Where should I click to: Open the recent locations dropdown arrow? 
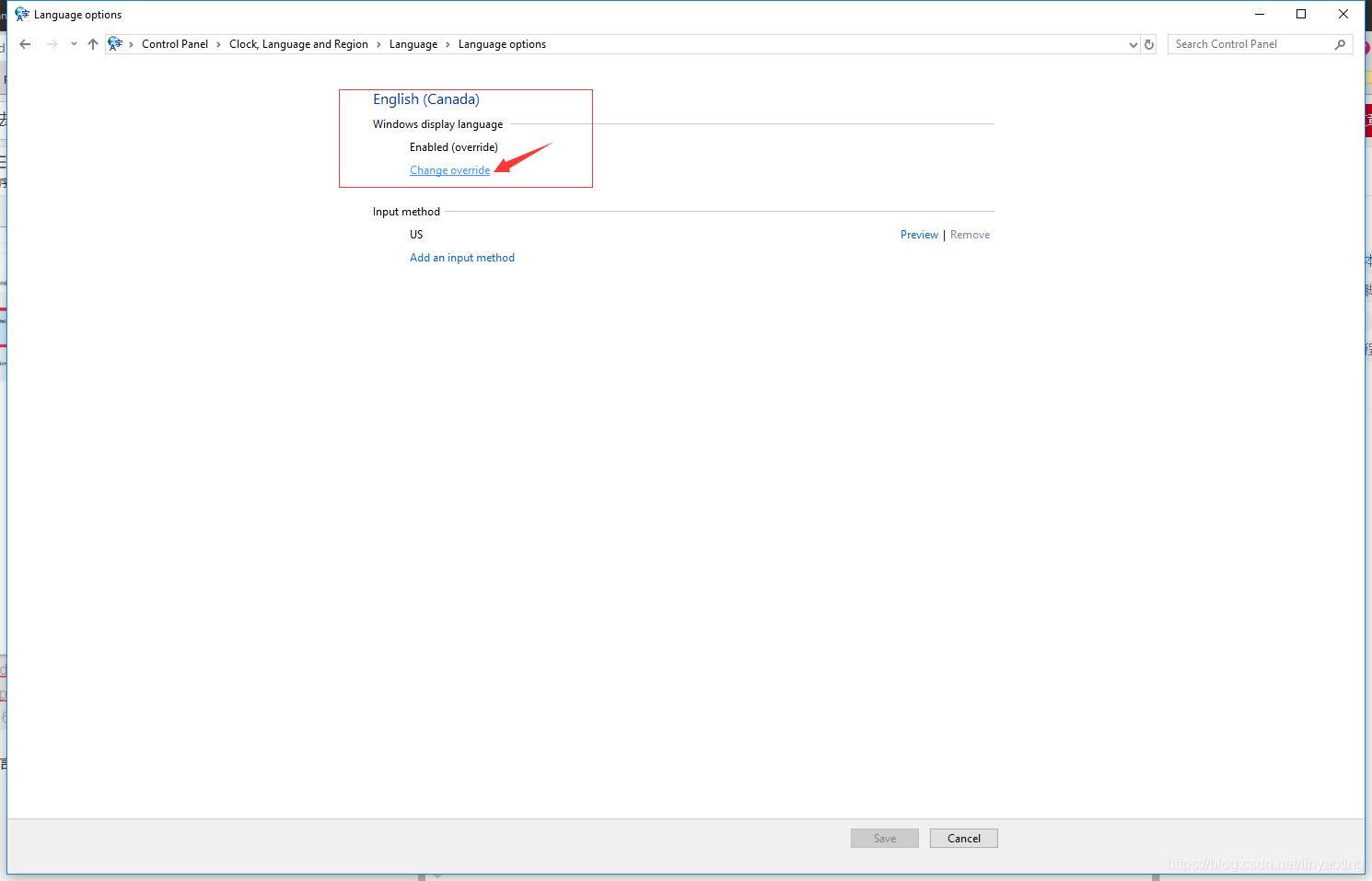pyautogui.click(x=74, y=44)
